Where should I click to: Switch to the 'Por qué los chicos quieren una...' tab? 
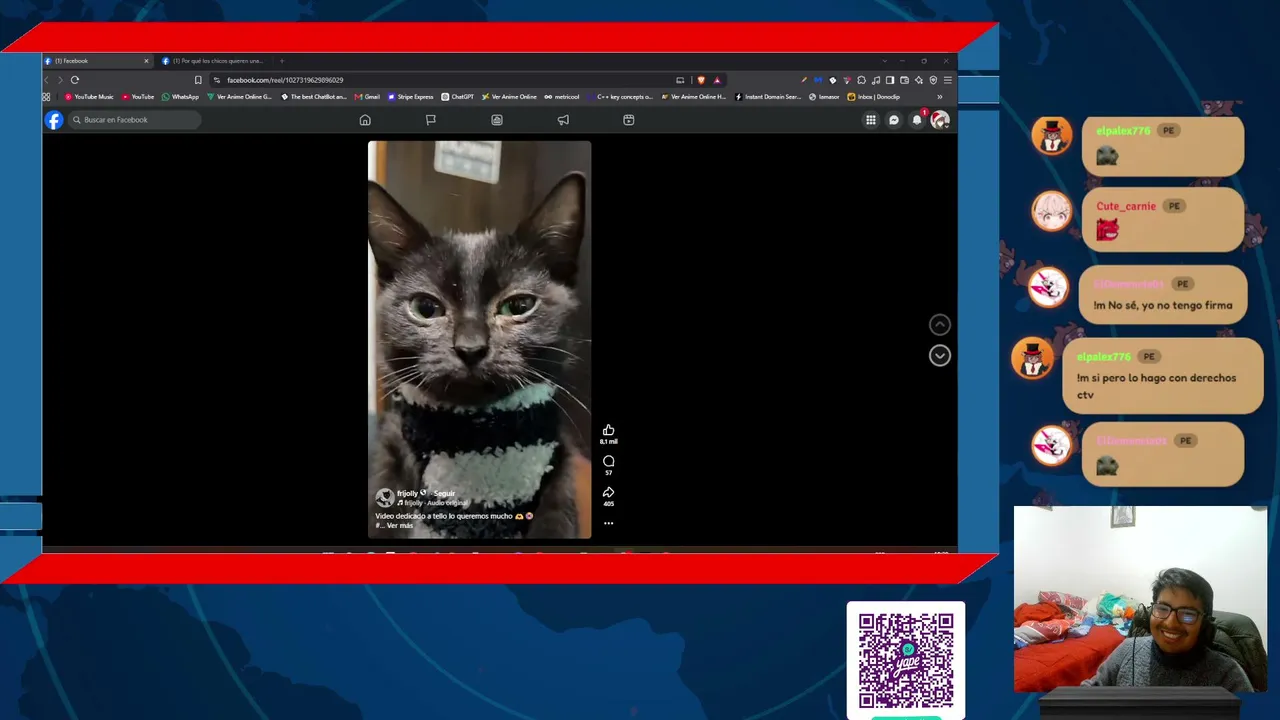tap(214, 61)
